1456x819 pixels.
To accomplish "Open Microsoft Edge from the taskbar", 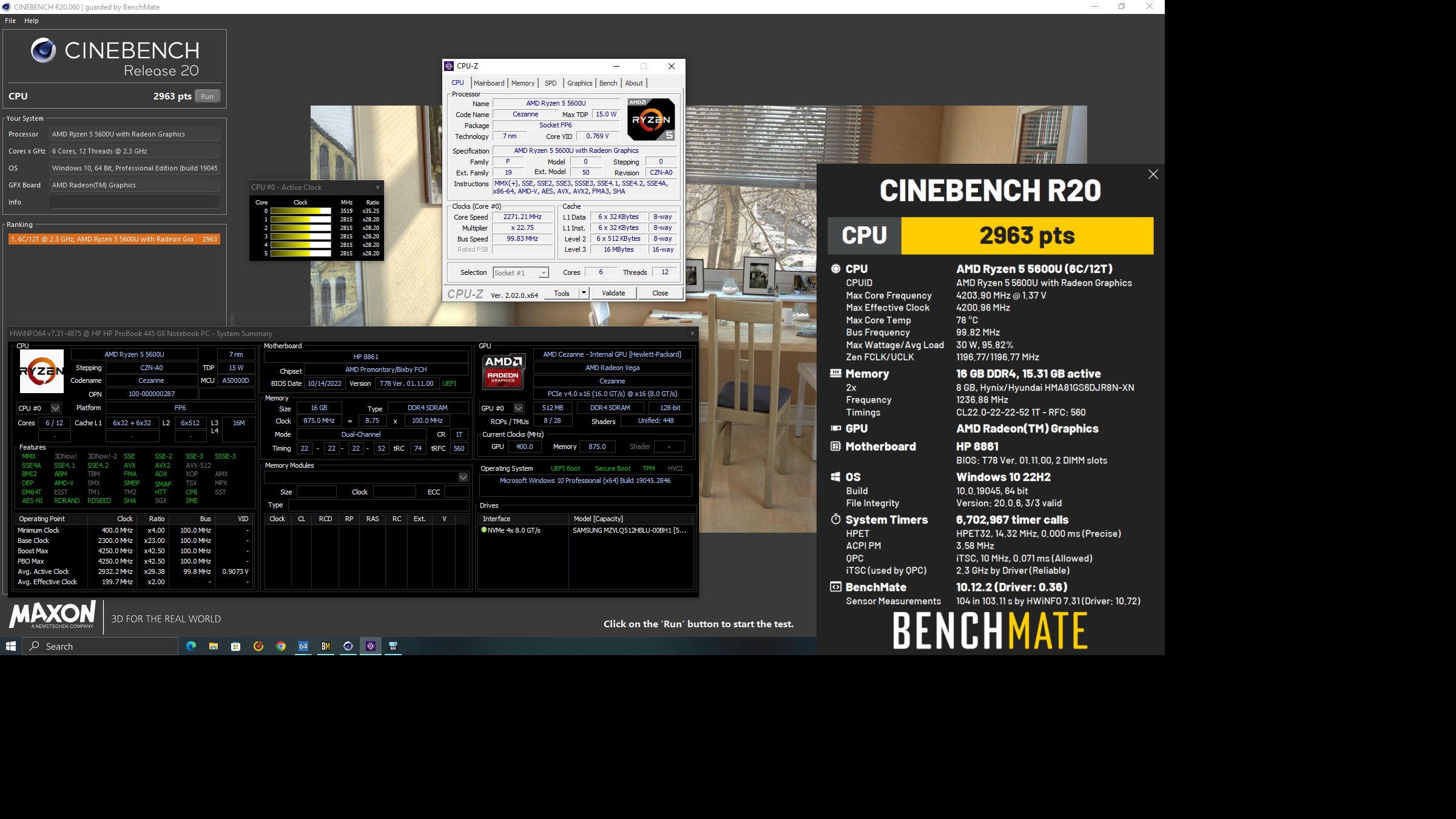I will pyautogui.click(x=191, y=646).
